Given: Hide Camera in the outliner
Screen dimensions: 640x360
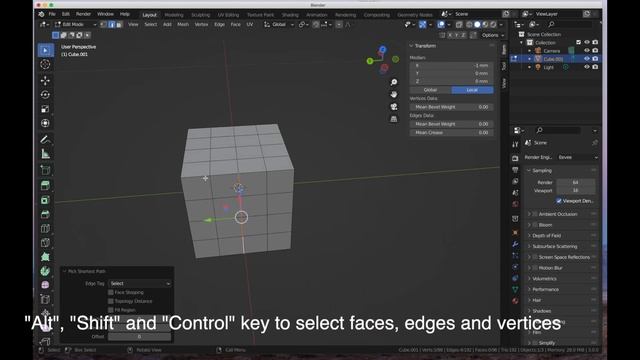Looking at the screenshot, I should pos(587,51).
